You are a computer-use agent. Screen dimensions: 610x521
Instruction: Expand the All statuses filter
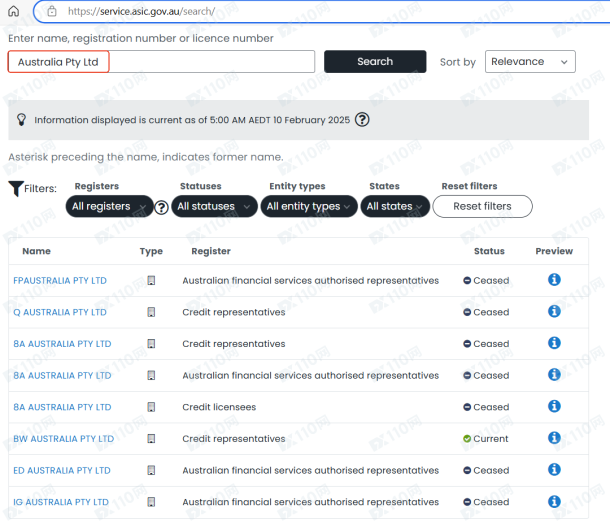pyautogui.click(x=214, y=206)
